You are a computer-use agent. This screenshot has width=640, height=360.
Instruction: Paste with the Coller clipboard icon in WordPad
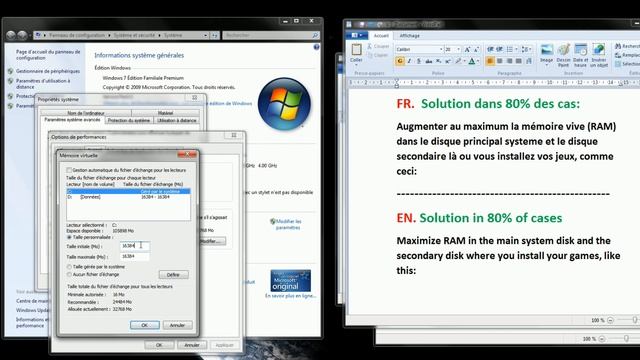click(356, 50)
